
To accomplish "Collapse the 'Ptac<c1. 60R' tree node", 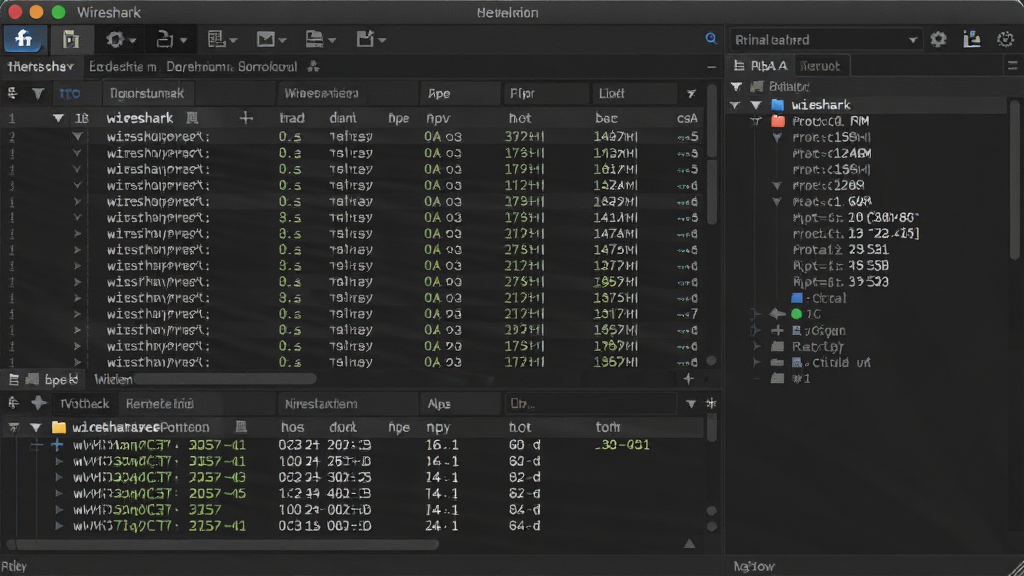I will tap(777, 202).
